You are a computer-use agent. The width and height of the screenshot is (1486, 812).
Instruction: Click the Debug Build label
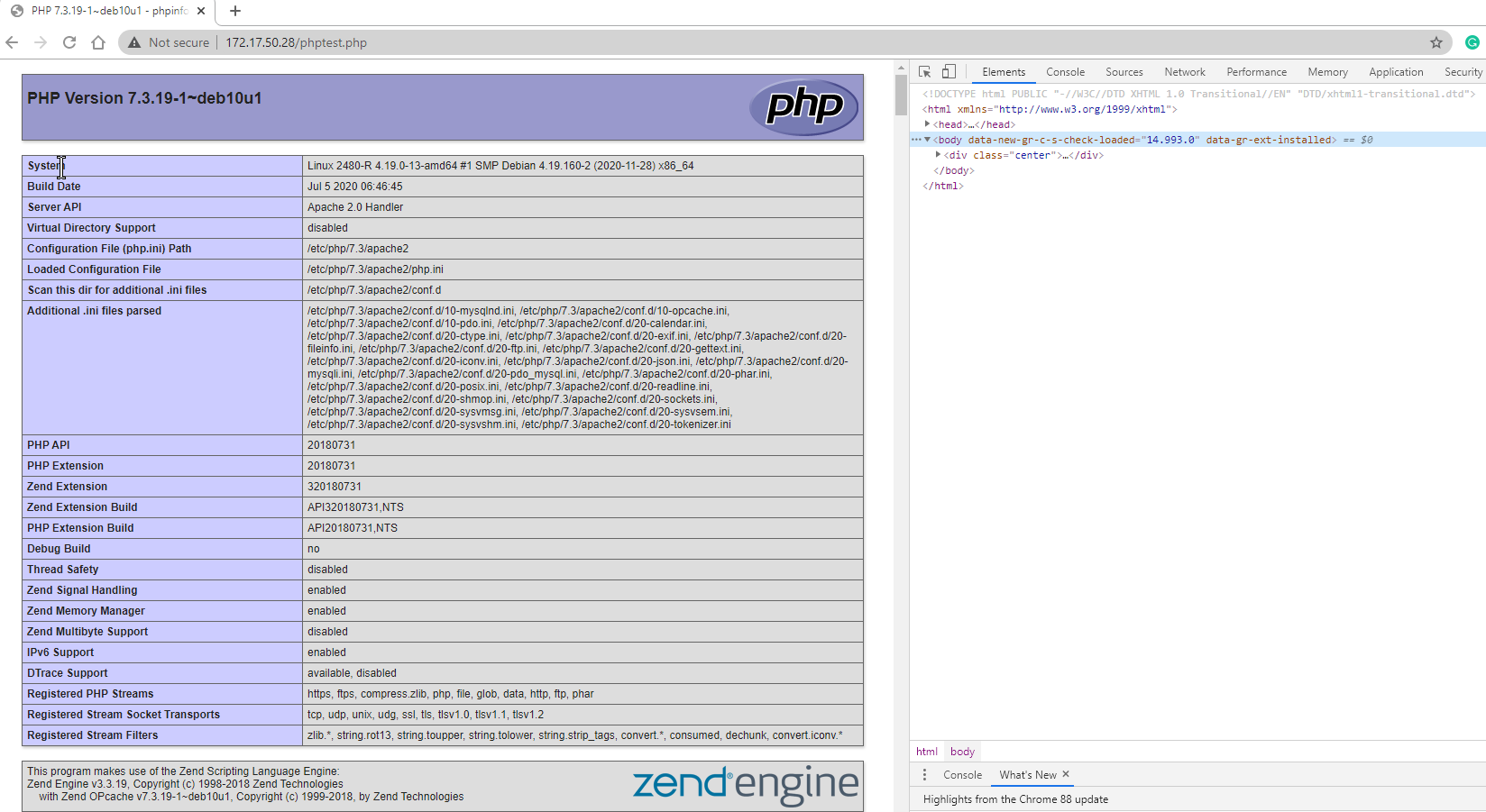59,549
